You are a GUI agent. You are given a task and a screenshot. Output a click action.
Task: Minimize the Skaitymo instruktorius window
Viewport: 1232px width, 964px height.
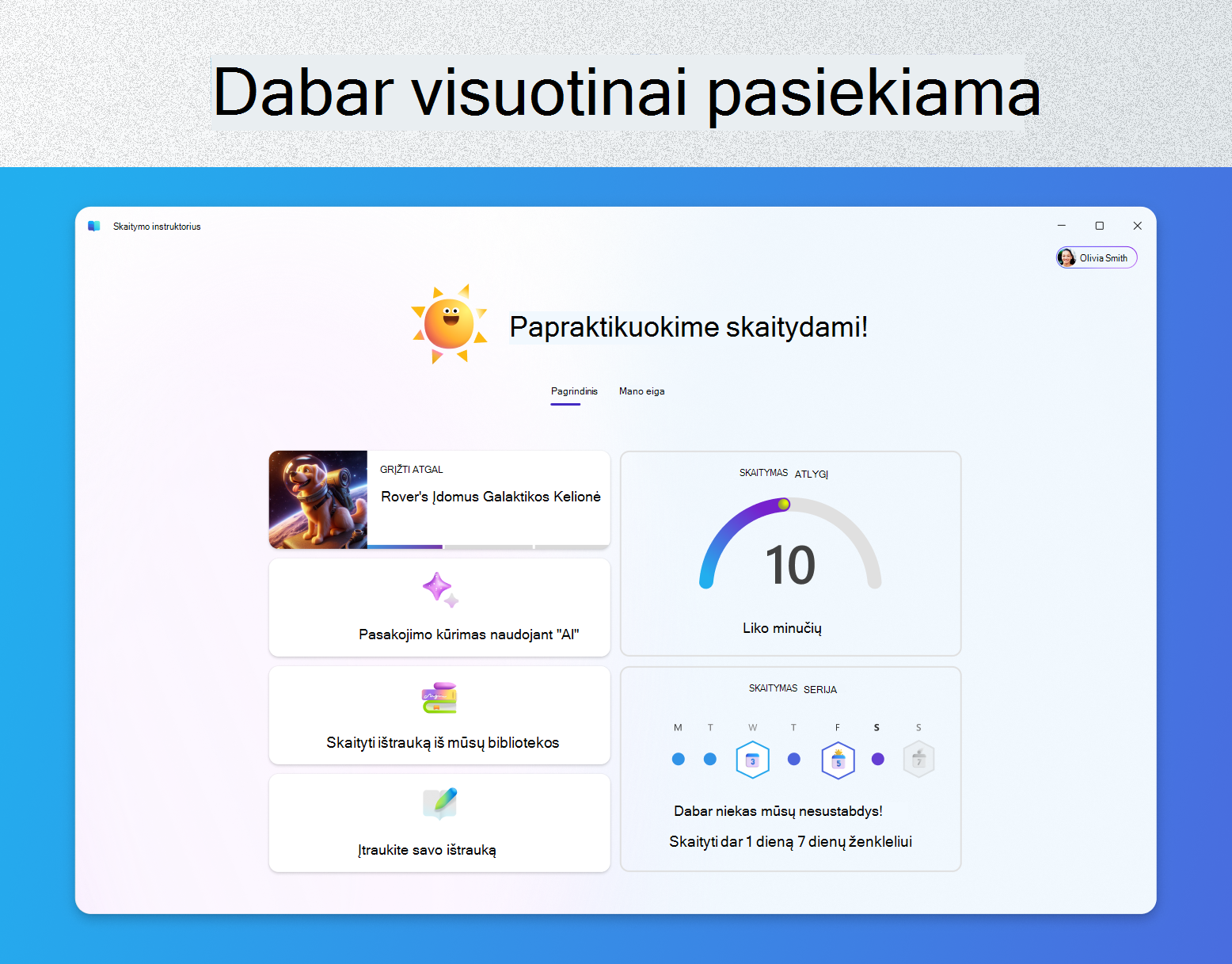coord(1062,226)
